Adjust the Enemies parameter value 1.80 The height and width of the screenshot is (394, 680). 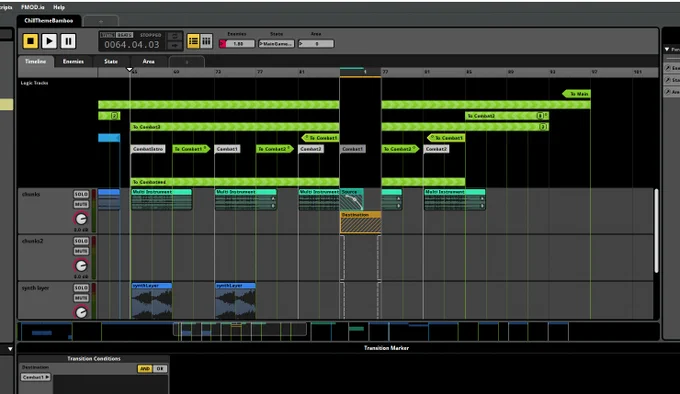pos(237,44)
